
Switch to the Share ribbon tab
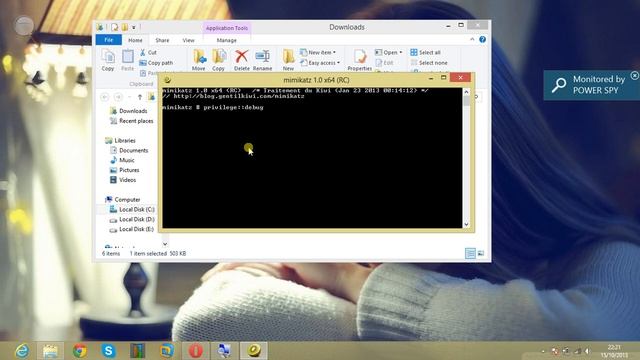click(x=162, y=40)
